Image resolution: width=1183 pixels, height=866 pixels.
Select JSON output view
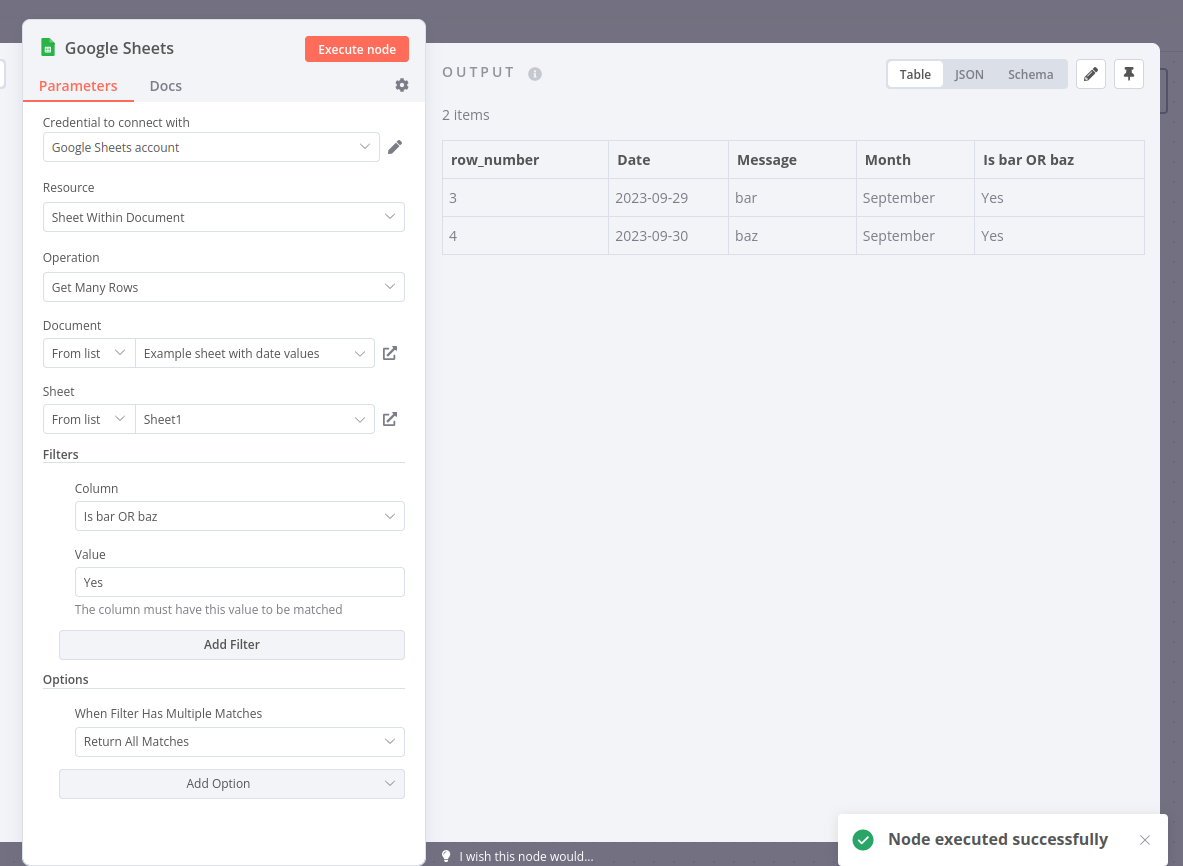click(x=969, y=74)
